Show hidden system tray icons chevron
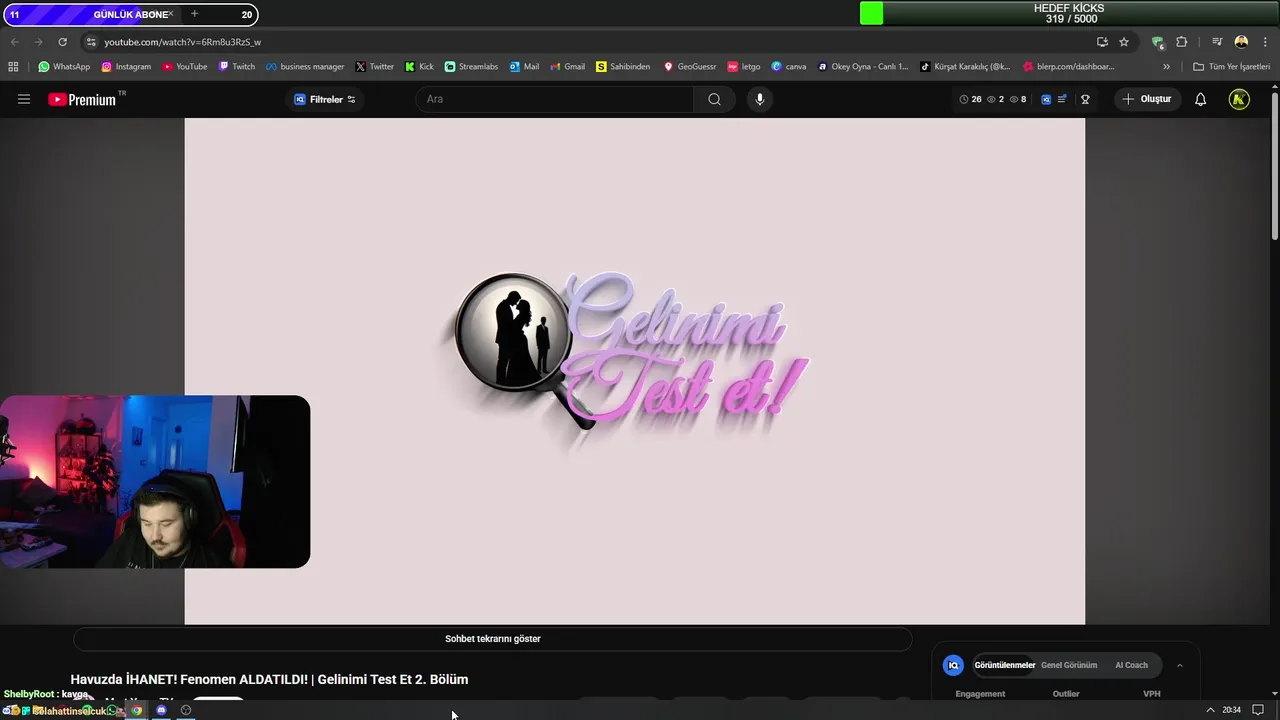This screenshot has width=1280, height=720. coord(1210,710)
